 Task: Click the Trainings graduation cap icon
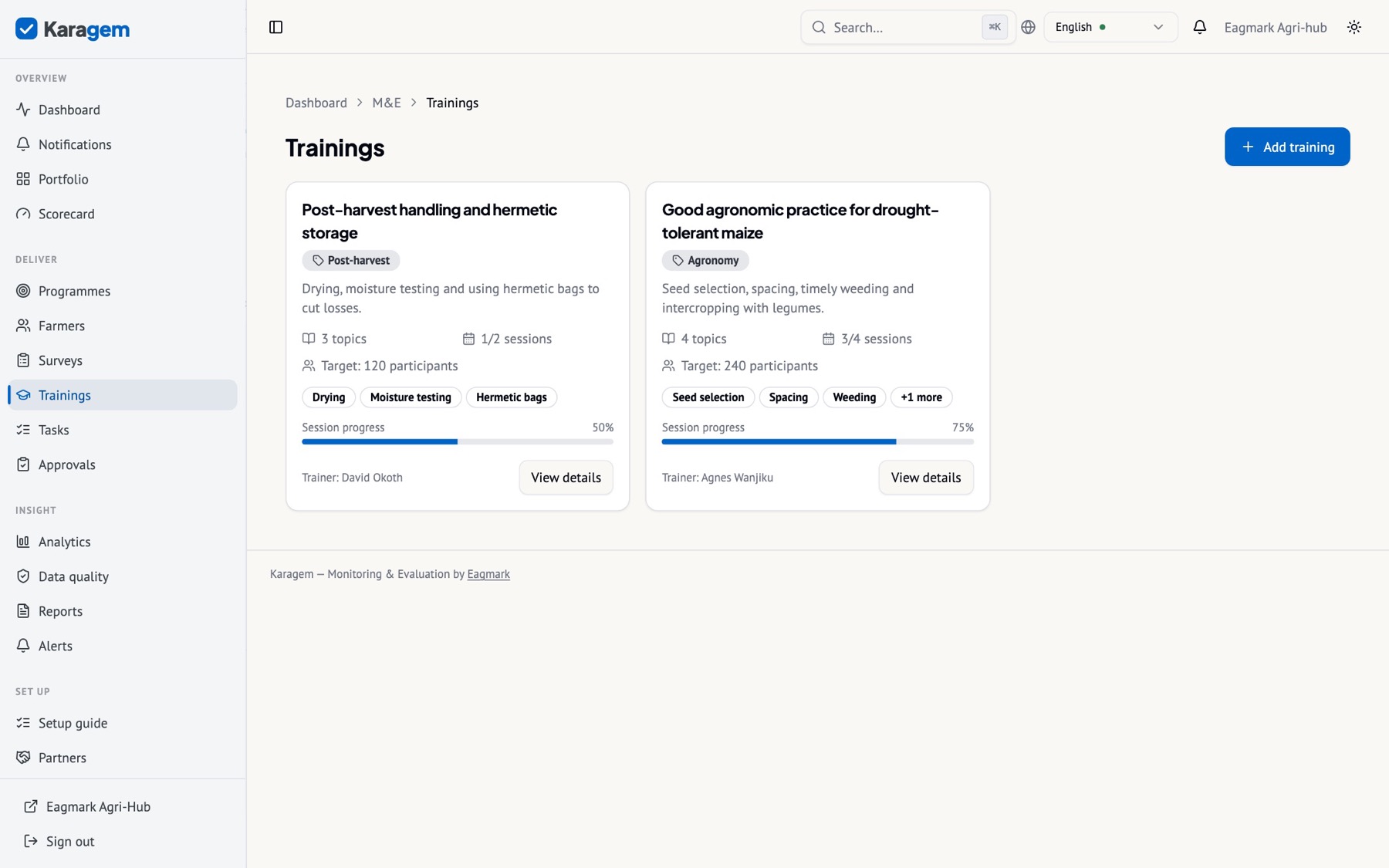click(23, 395)
